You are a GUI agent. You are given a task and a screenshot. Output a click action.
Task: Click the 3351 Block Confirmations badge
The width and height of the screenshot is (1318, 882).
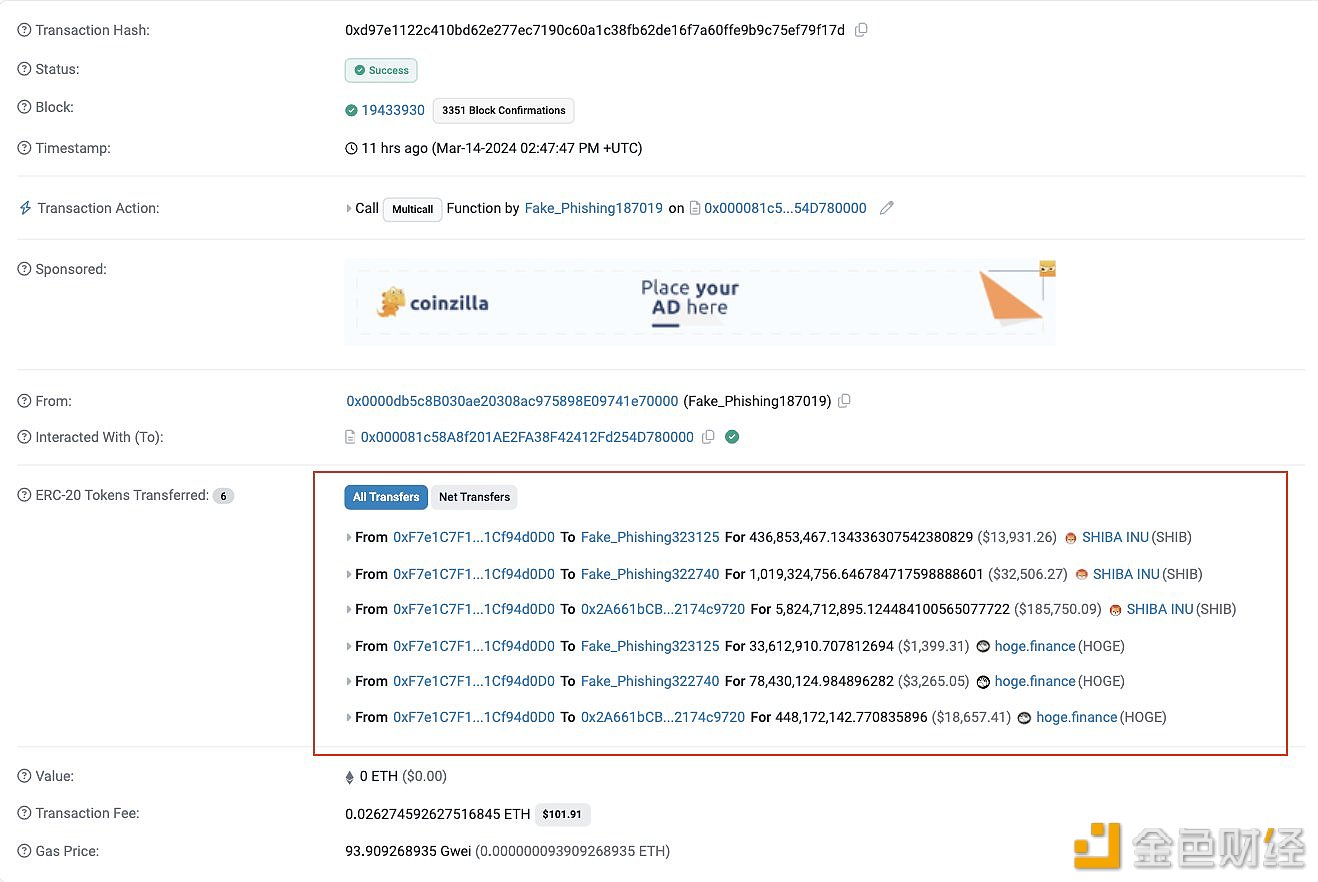point(504,111)
